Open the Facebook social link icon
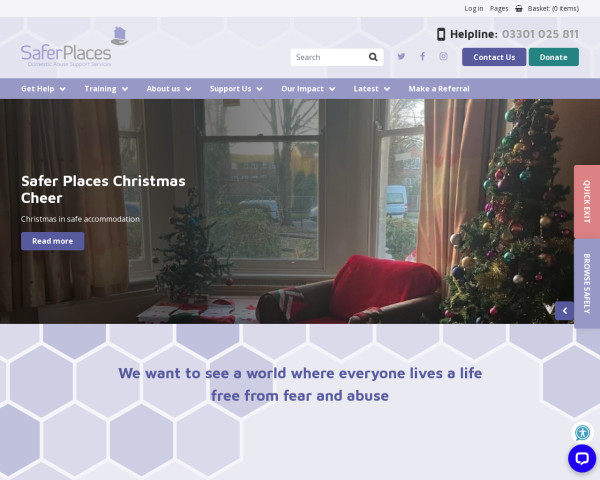This screenshot has height=480, width=600. coord(422,57)
